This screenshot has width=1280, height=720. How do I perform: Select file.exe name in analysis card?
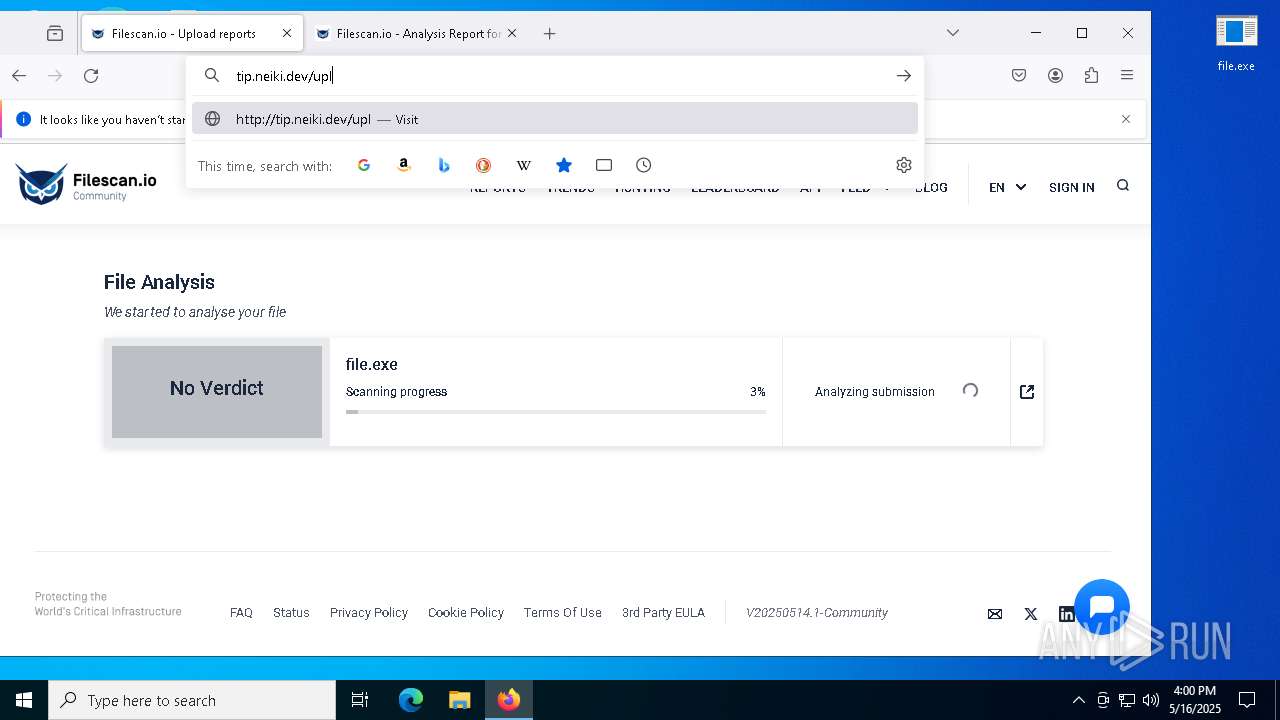(372, 365)
